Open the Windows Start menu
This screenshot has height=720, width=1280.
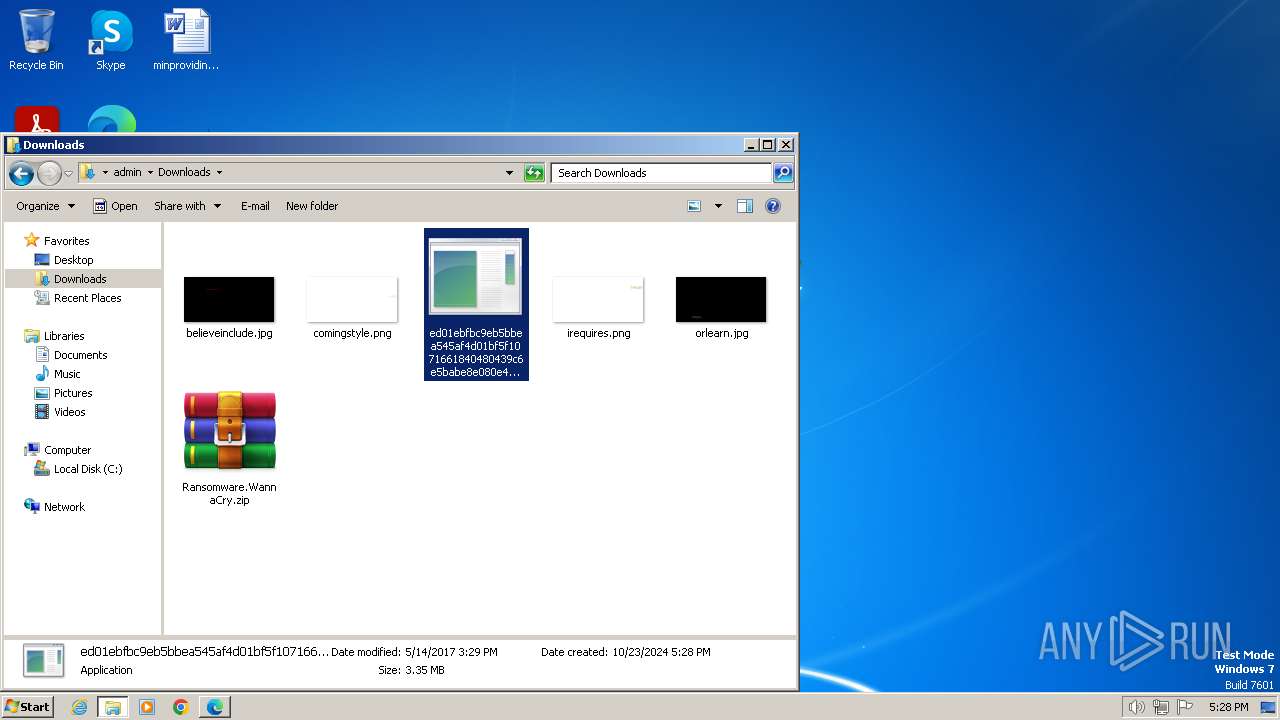tap(27, 707)
